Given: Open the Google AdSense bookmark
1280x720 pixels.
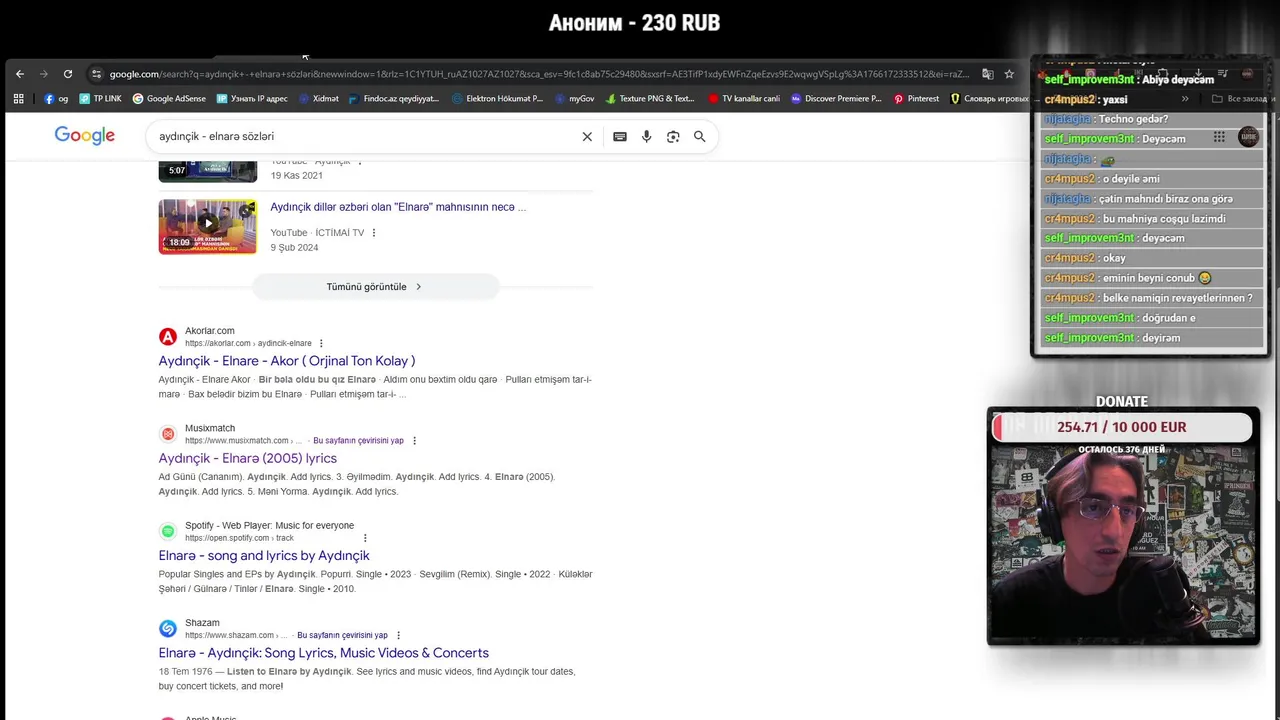Looking at the screenshot, I should pyautogui.click(x=169, y=99).
